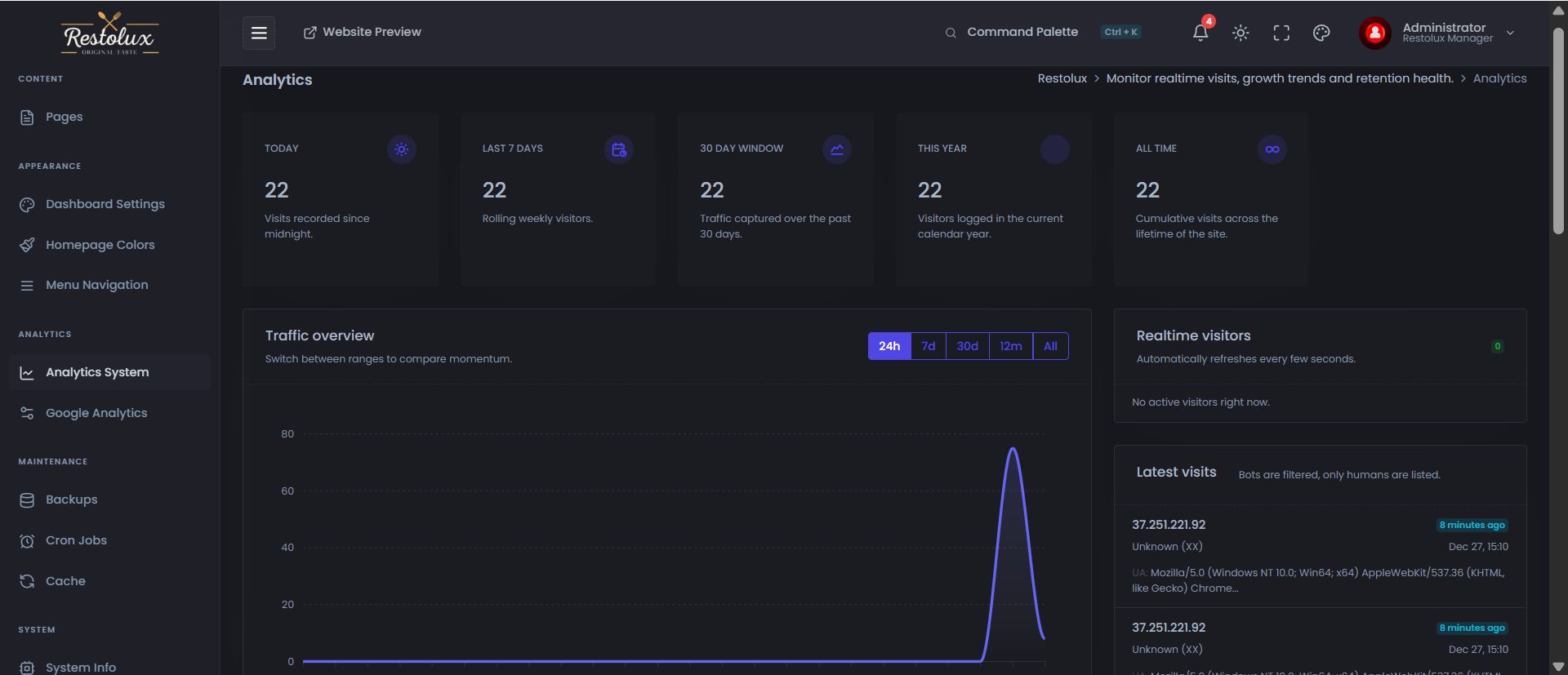Click the calendar icon on Last 7 Days card

(x=618, y=149)
